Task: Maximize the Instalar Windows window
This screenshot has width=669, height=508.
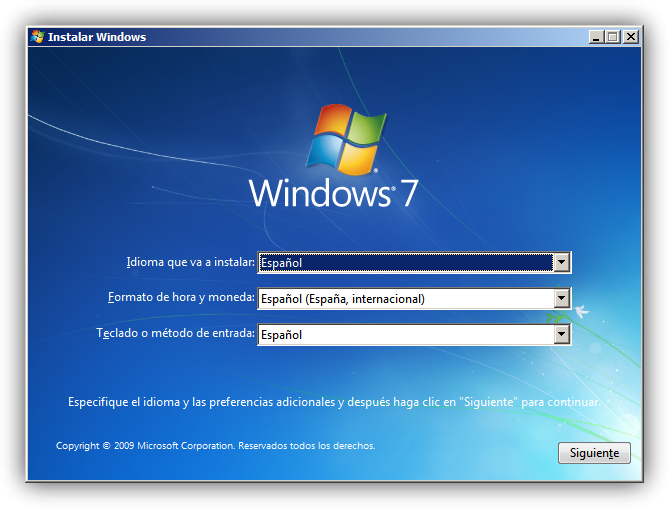Action: pyautogui.click(x=613, y=37)
